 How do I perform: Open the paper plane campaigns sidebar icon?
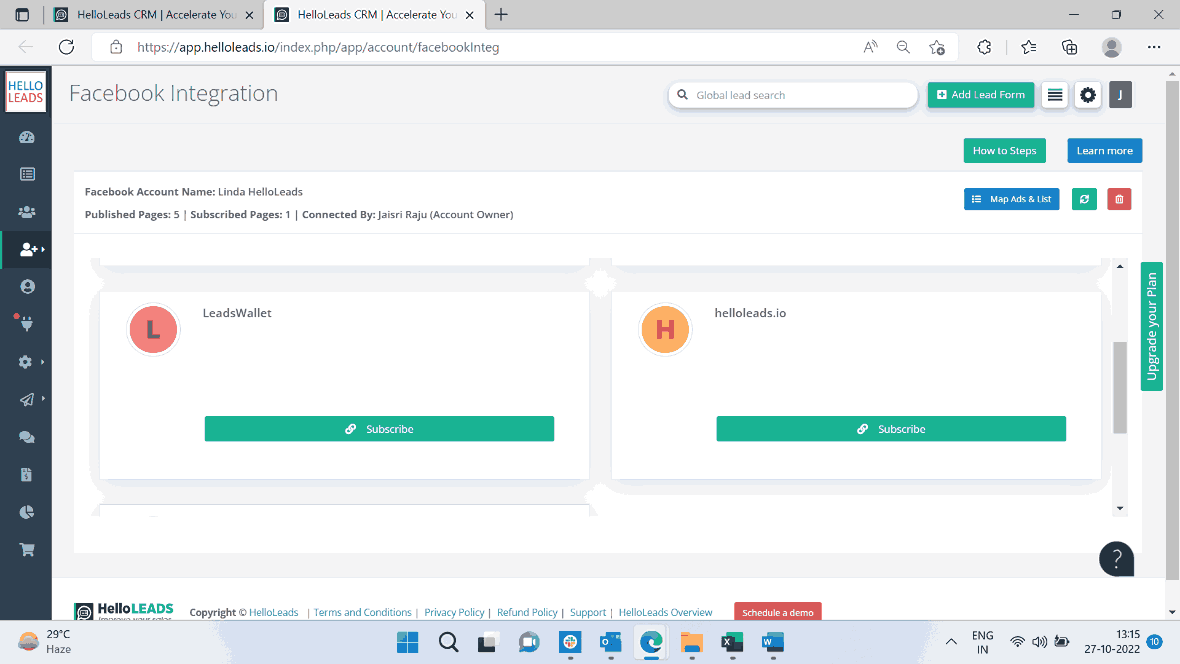tap(26, 400)
